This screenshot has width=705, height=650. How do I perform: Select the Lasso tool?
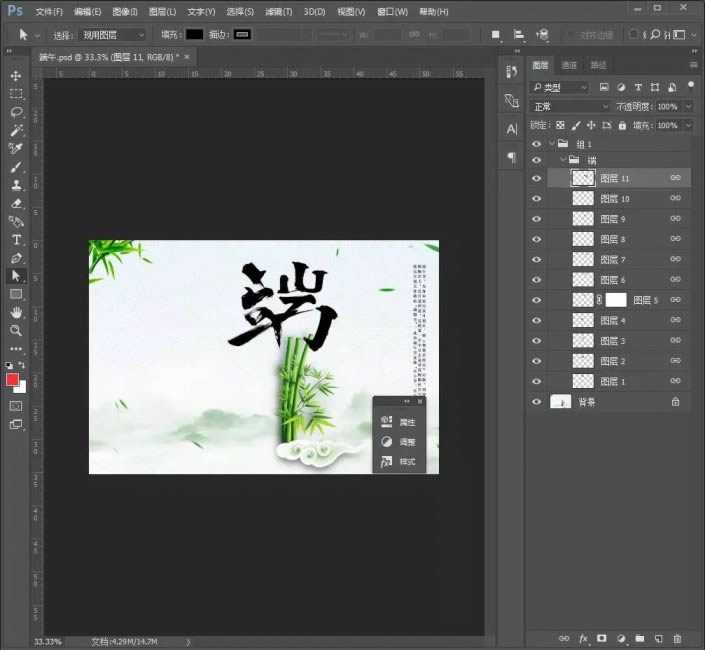click(16, 112)
